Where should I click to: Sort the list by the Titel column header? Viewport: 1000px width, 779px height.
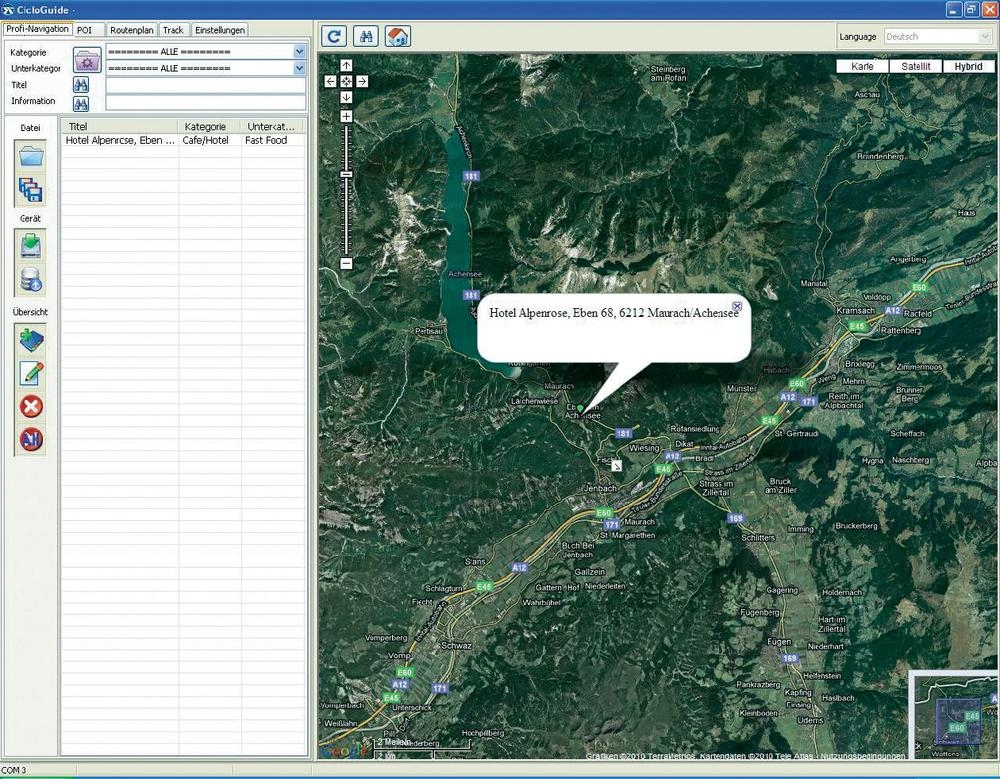click(119, 126)
